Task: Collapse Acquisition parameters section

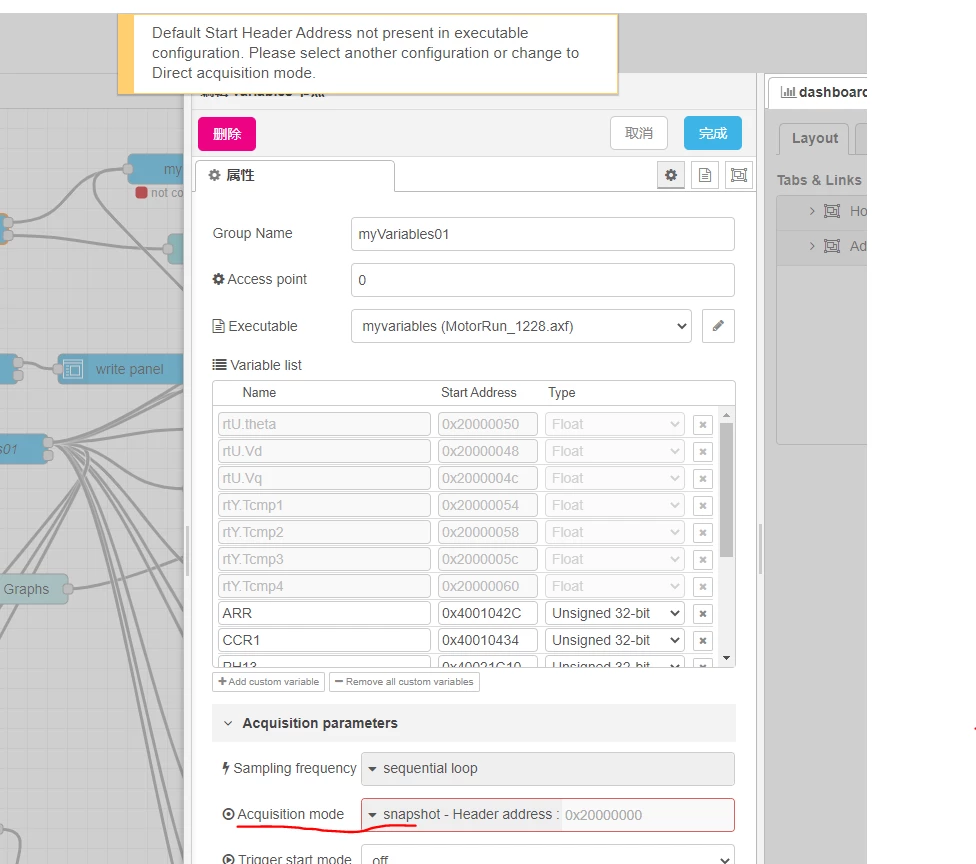Action: 228,723
